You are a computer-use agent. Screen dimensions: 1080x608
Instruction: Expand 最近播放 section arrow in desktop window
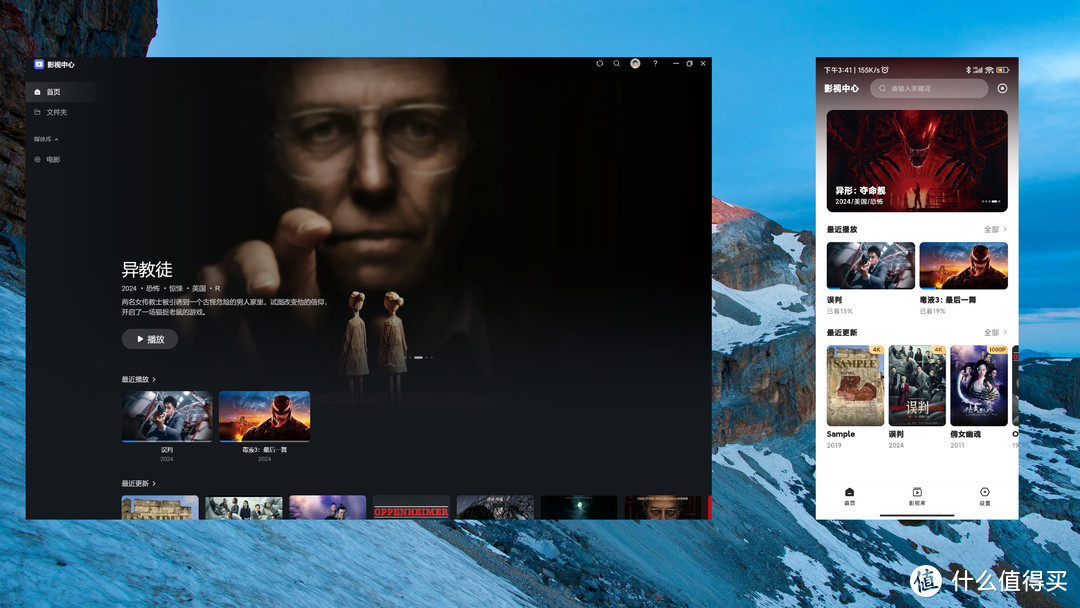pos(154,379)
